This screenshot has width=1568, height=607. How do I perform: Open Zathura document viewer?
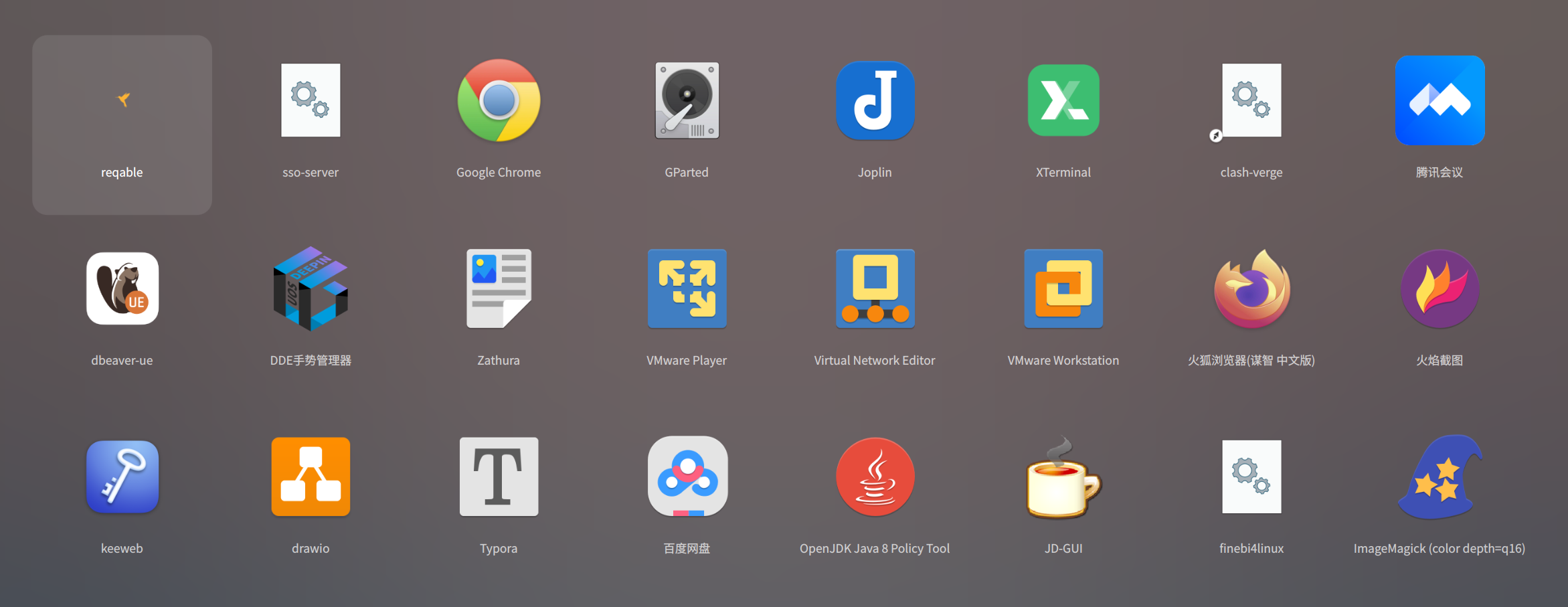[x=499, y=289]
